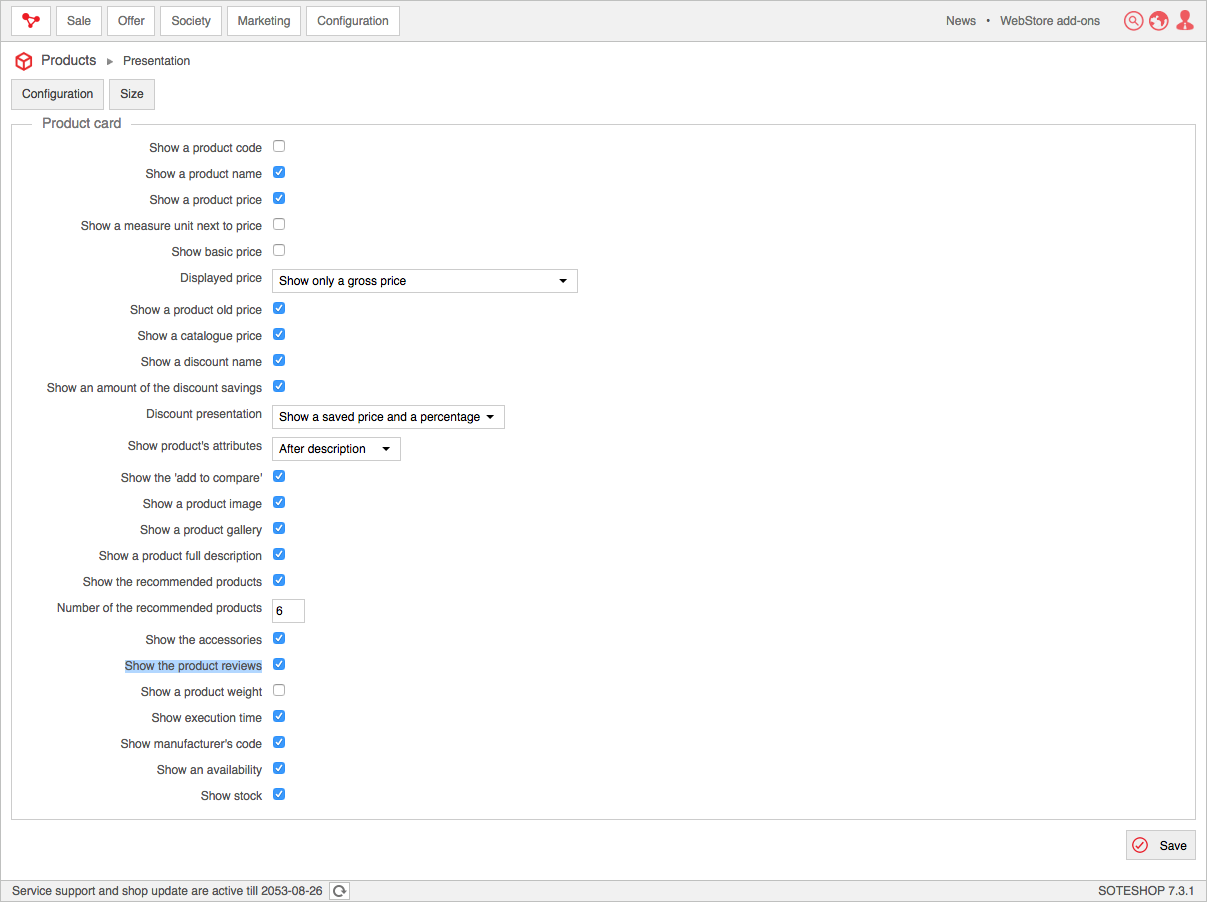The image size is (1207, 902).
Task: Click the red Products cube icon
Action: (24, 61)
